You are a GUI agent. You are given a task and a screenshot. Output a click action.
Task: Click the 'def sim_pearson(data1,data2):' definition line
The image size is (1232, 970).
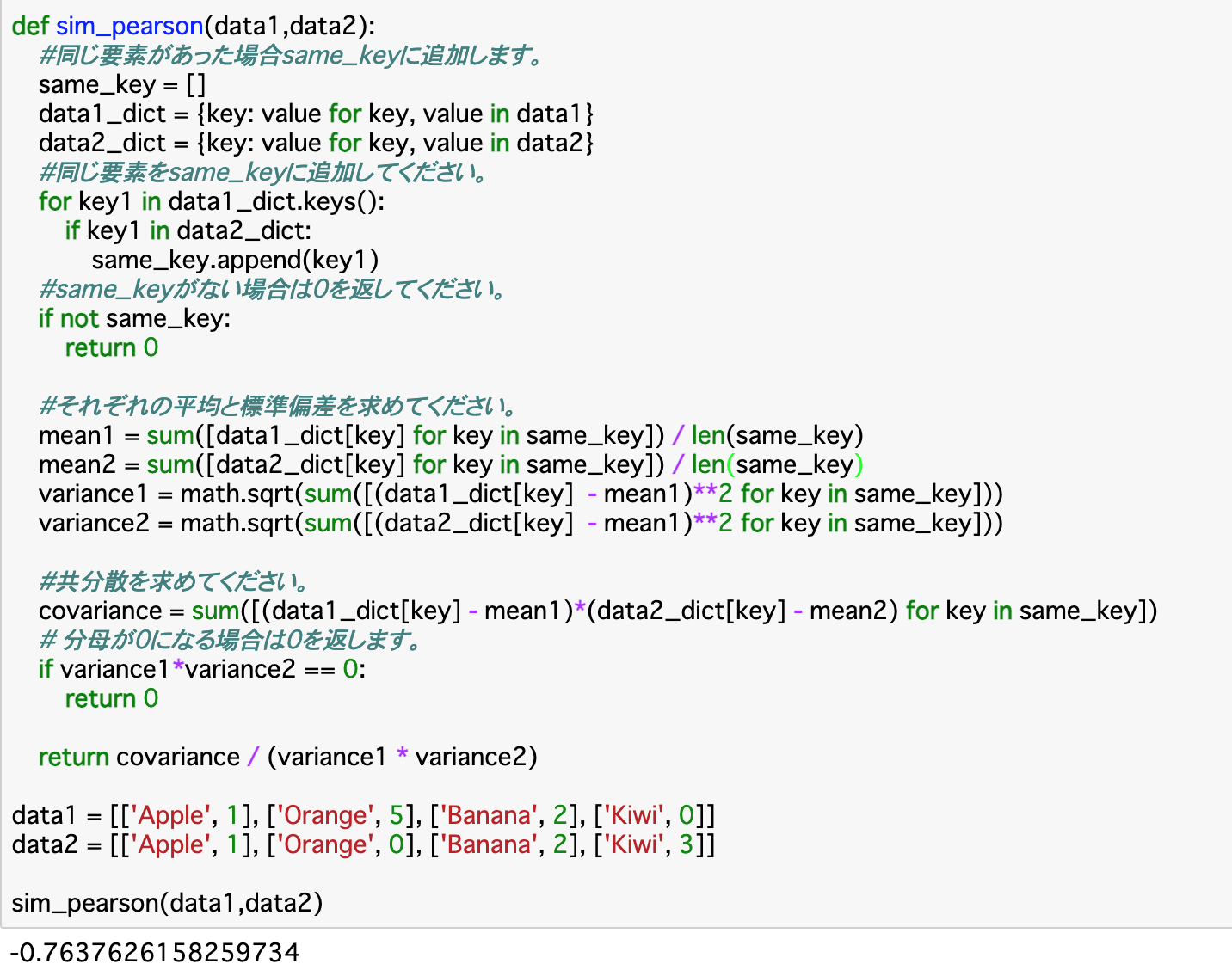194,26
